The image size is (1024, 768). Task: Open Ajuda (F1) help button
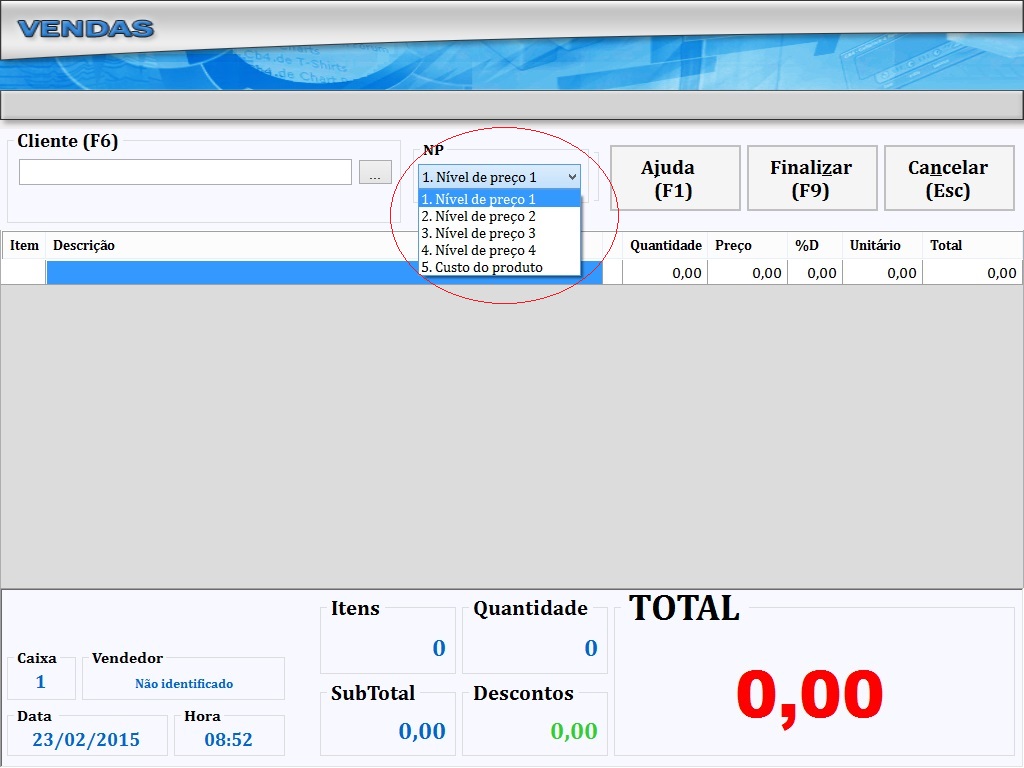675,178
